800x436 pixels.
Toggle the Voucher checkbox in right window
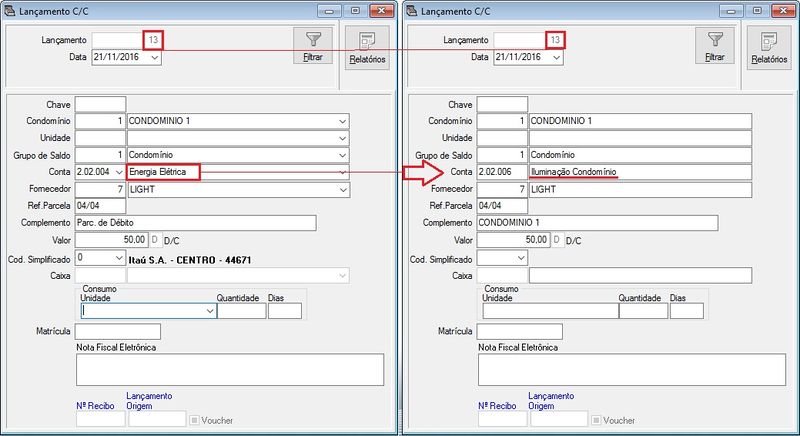[x=597, y=420]
